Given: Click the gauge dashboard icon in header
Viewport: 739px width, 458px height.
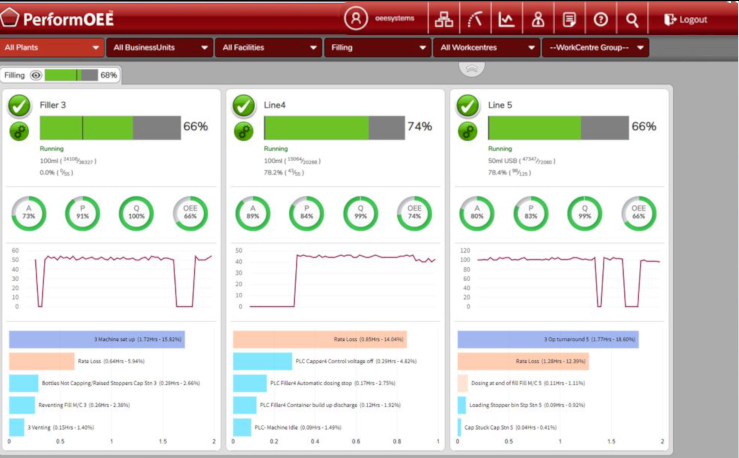Looking at the screenshot, I should click(476, 18).
